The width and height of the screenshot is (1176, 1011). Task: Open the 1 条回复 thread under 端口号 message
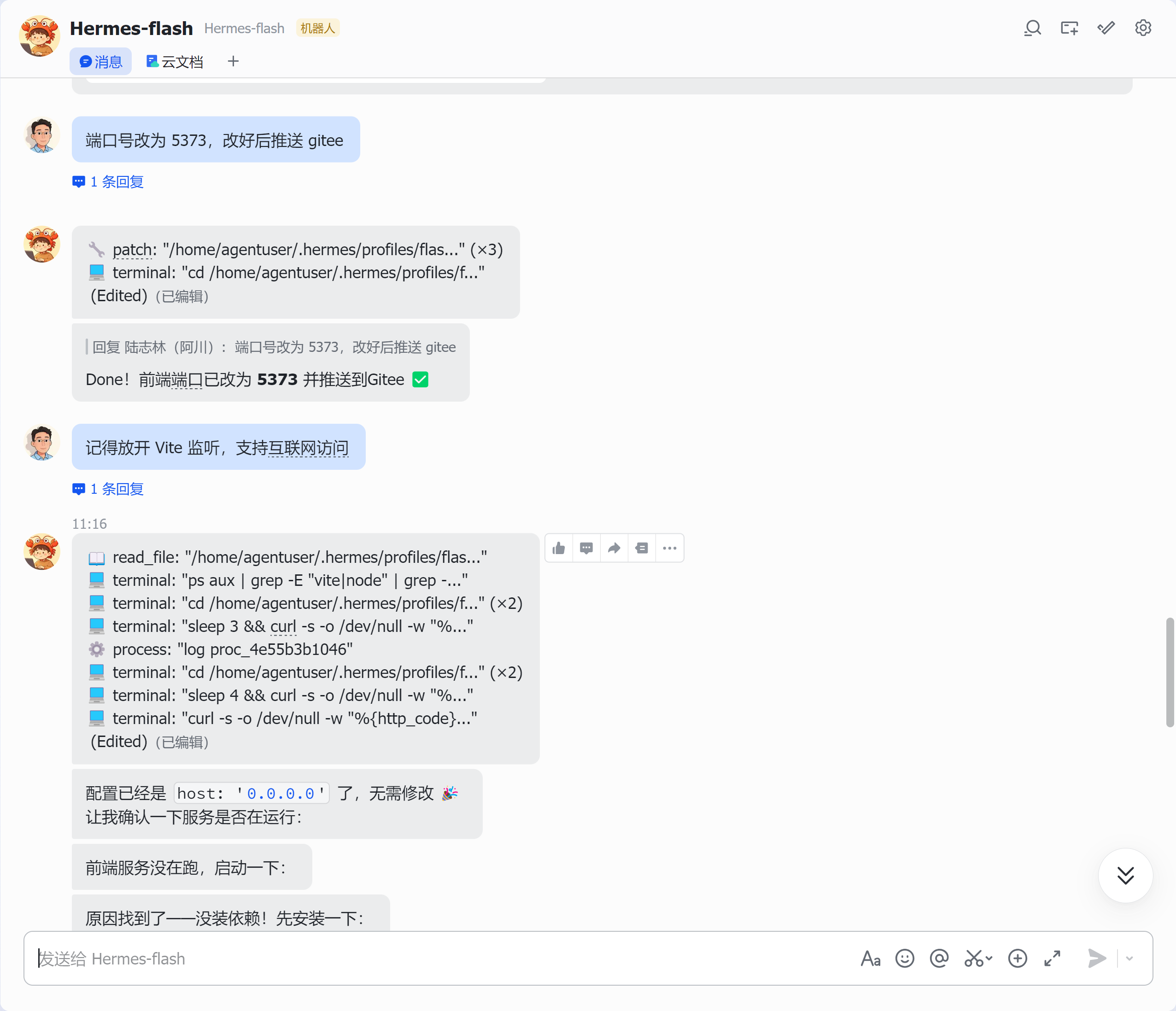pyautogui.click(x=108, y=181)
